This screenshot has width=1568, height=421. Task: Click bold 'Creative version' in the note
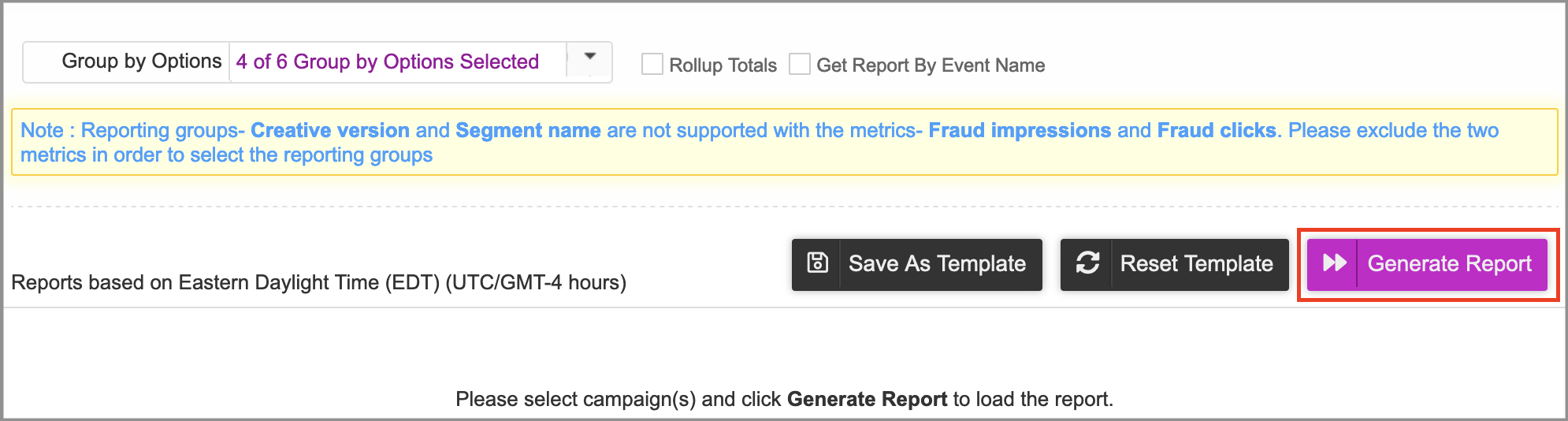click(330, 131)
